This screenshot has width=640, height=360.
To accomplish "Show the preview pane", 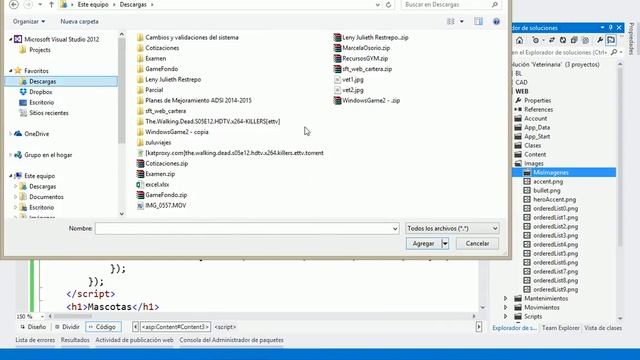I will (x=478, y=21).
